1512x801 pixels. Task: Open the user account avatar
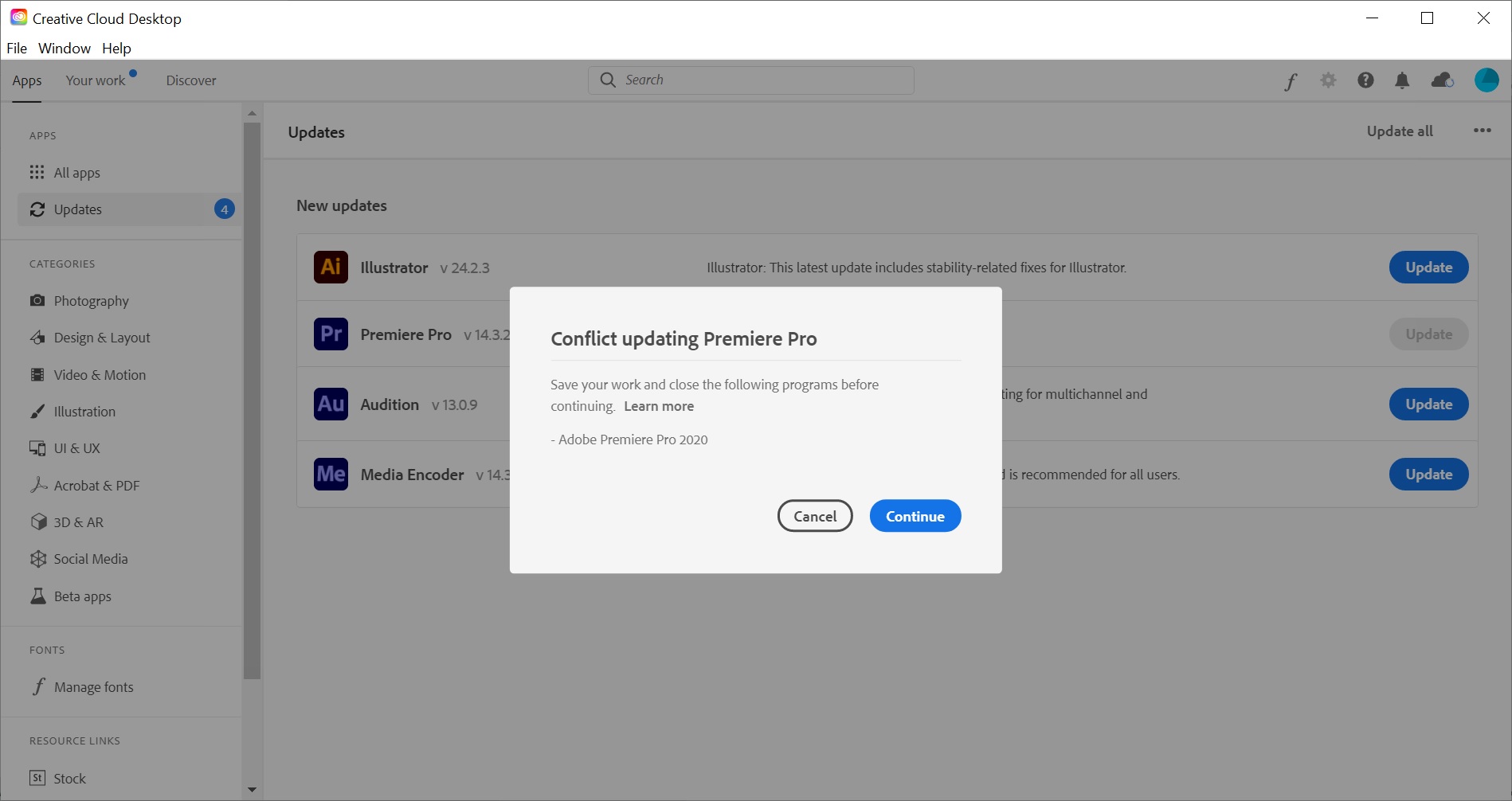coord(1487,80)
